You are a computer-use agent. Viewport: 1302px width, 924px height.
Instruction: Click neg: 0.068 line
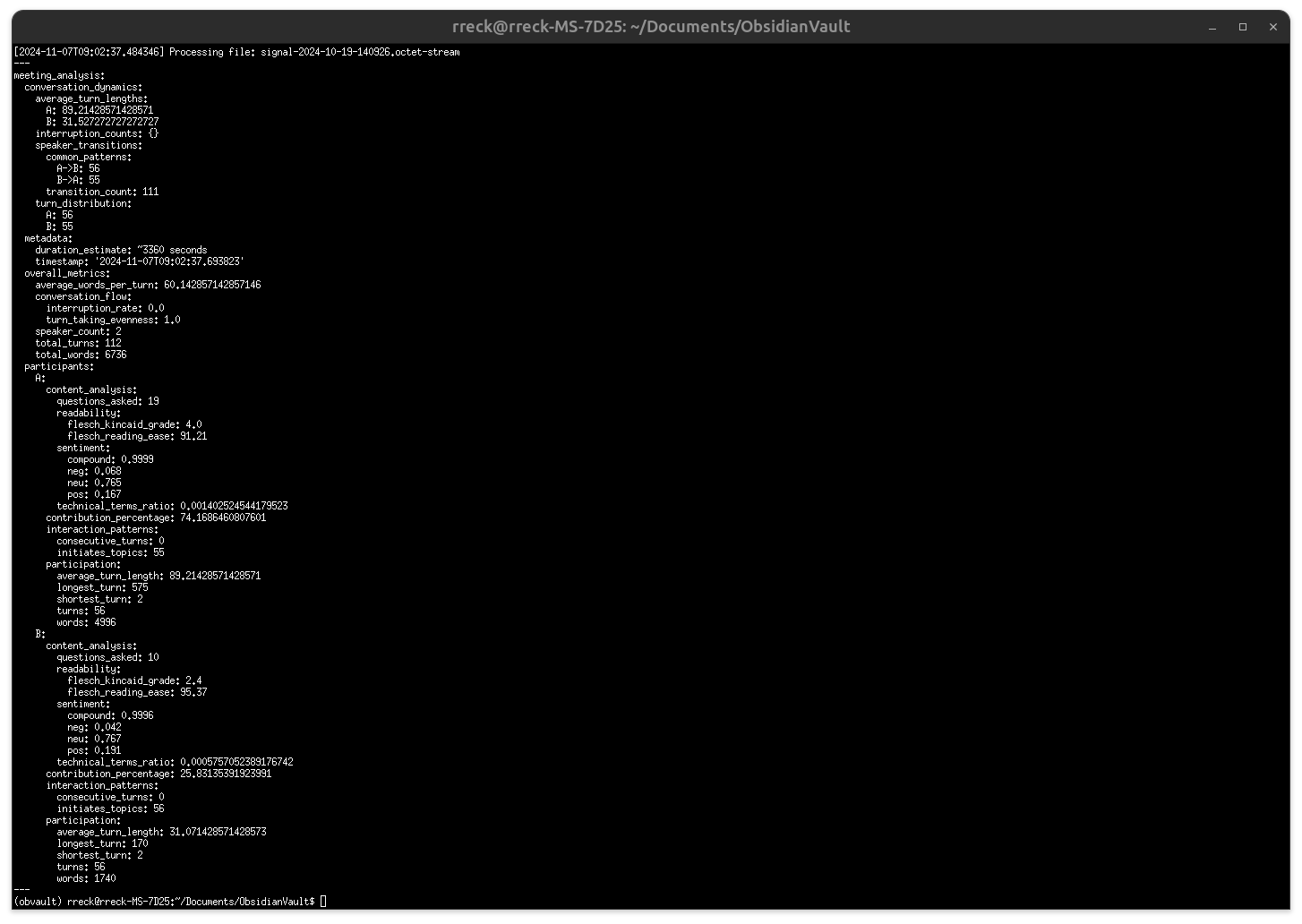[94, 471]
